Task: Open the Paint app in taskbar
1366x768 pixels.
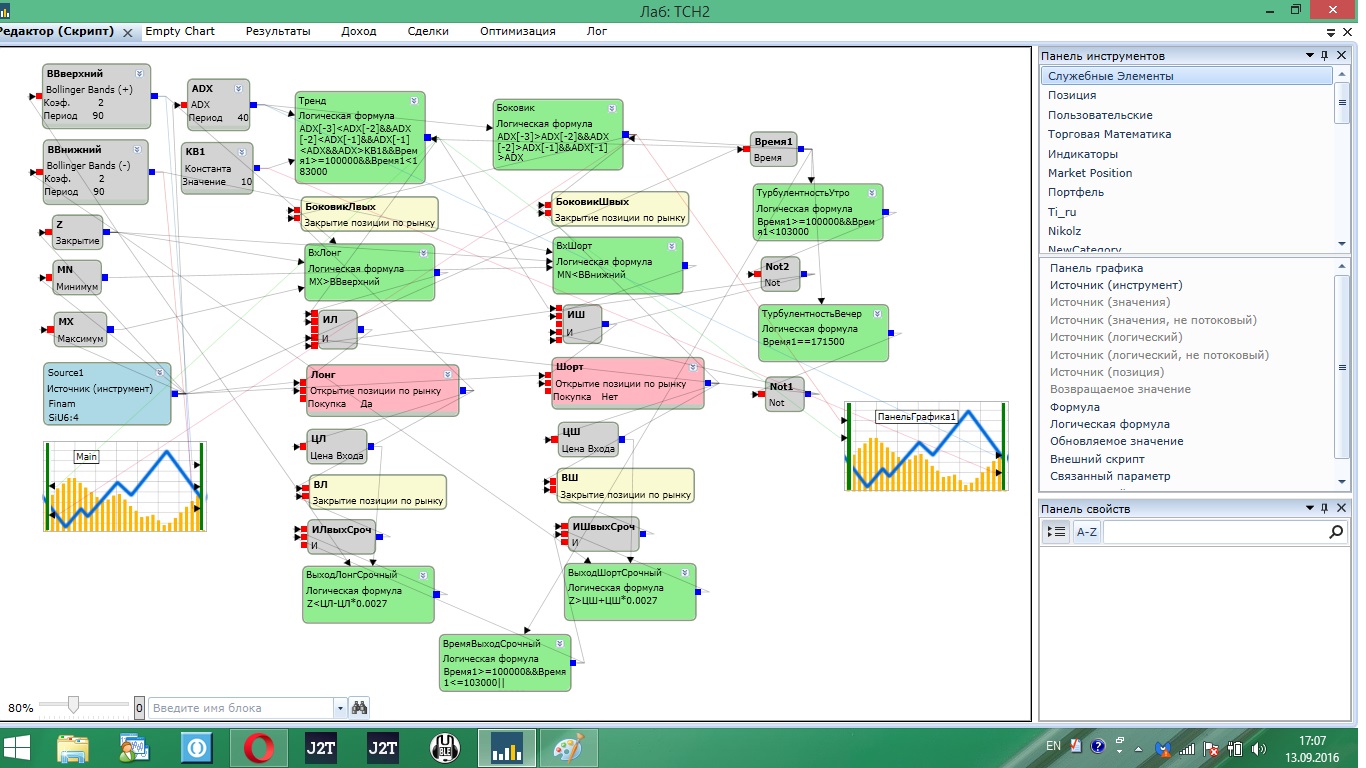Action: tap(568, 747)
